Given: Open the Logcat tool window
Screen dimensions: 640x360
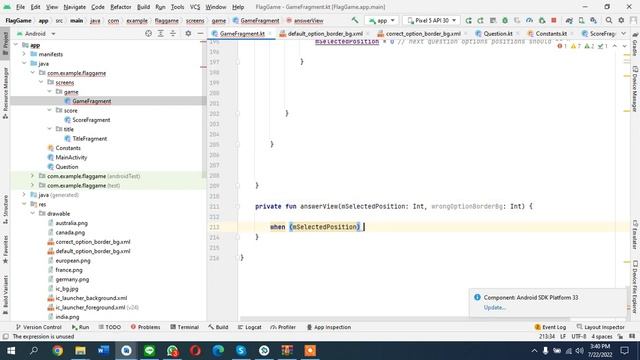Looking at the screenshot, I should [x=249, y=327].
